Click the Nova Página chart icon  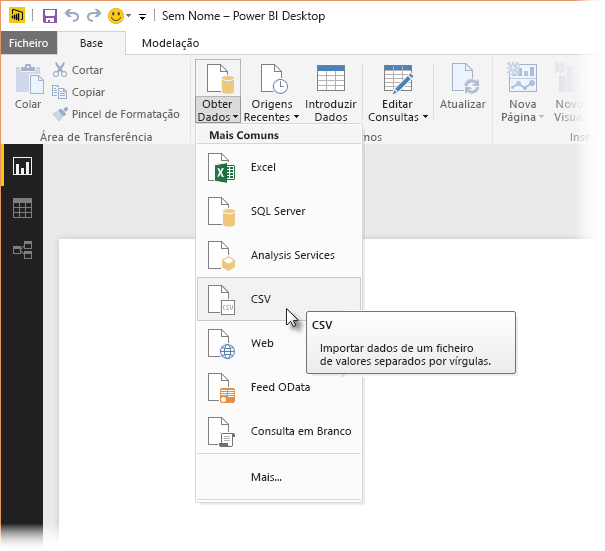click(x=522, y=78)
